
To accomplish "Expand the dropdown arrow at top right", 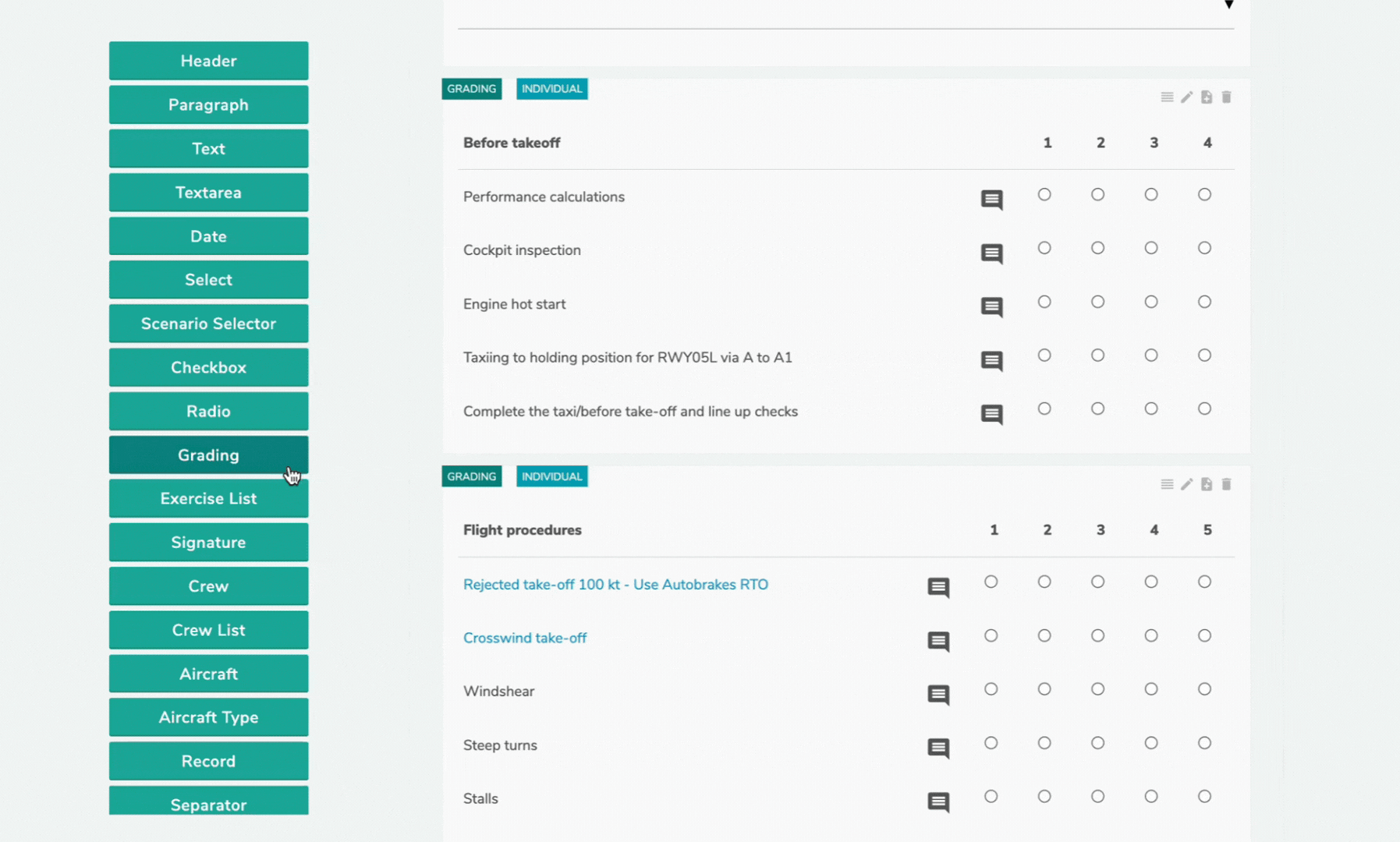I will tap(1228, 5).
